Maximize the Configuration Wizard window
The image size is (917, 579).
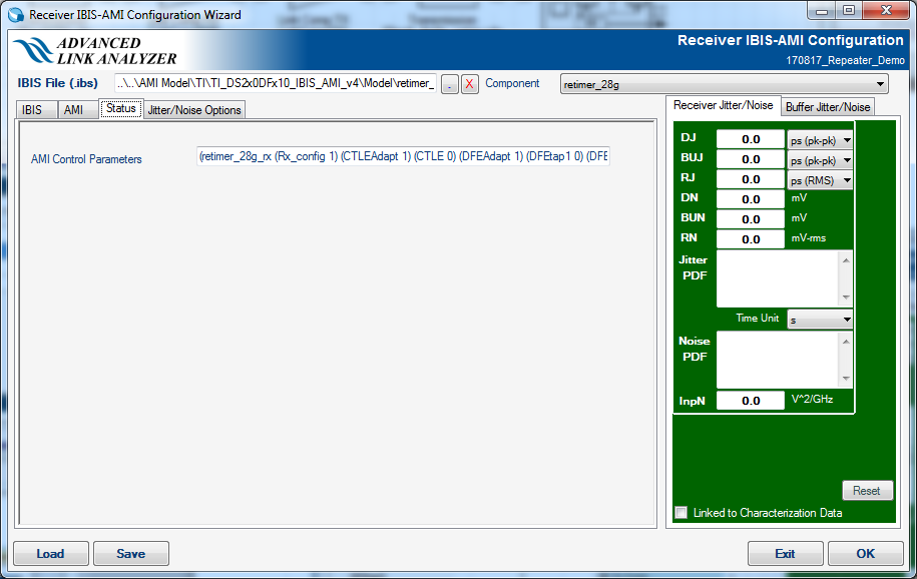tap(849, 11)
